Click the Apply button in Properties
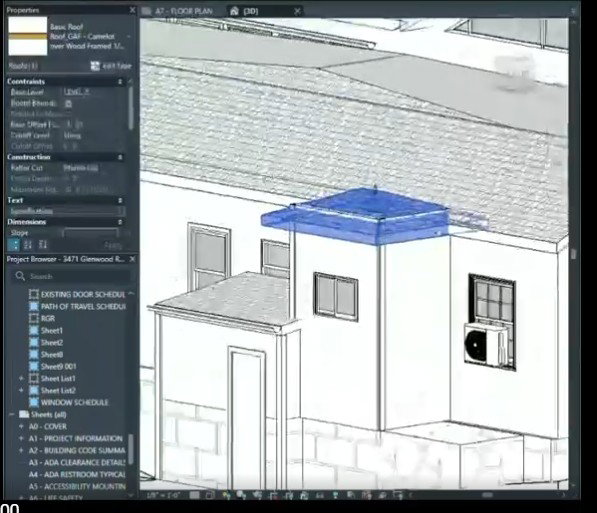The height and width of the screenshot is (513, 597). point(113,246)
